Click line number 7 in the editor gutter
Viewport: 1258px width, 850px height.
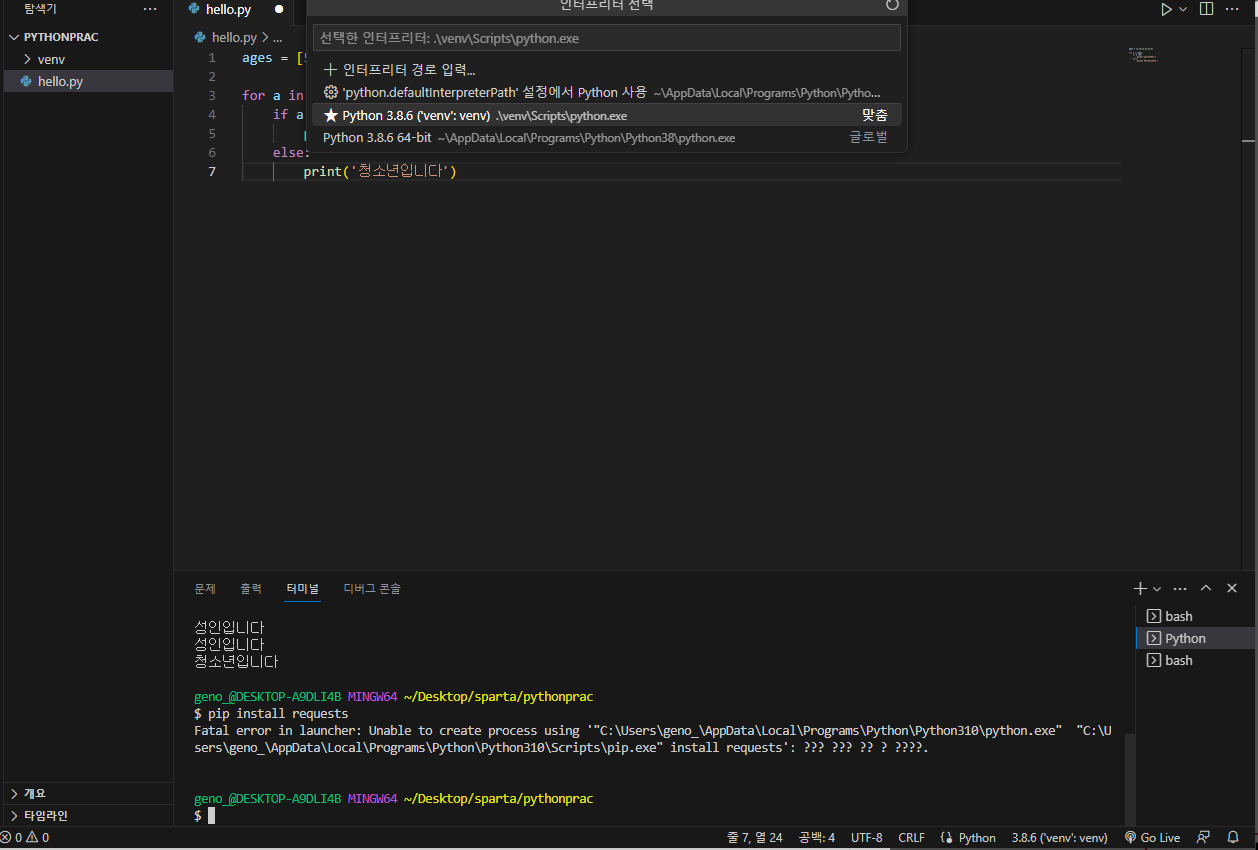point(211,172)
